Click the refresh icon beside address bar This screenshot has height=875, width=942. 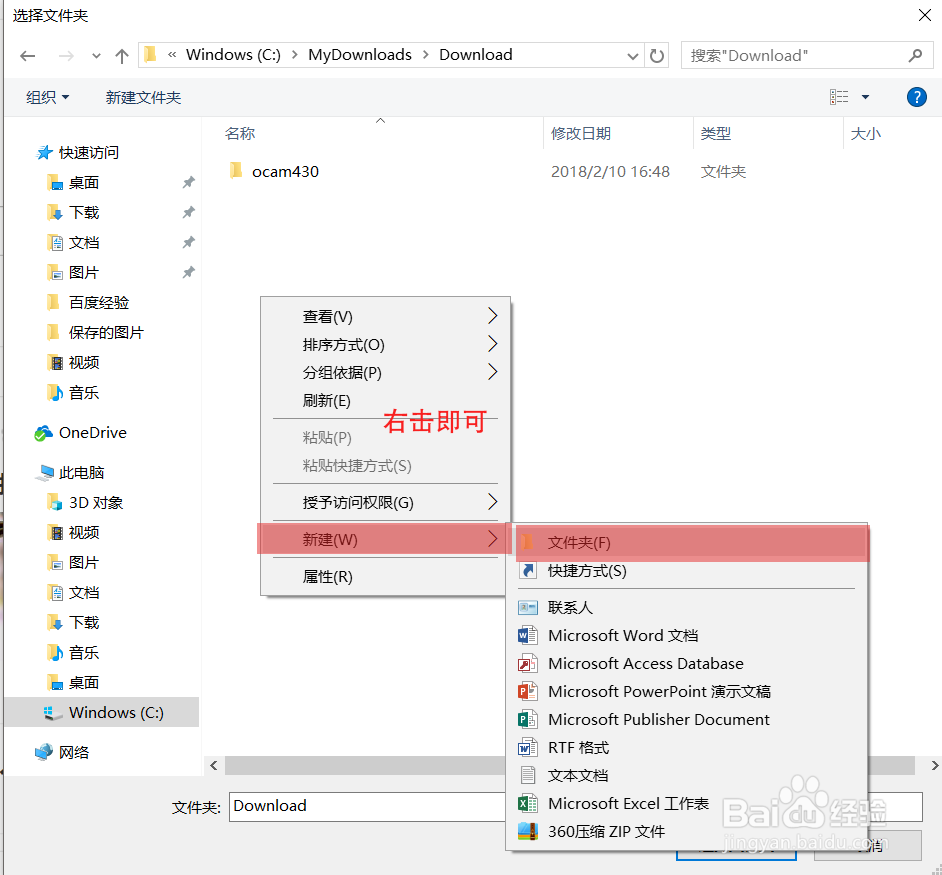point(657,55)
